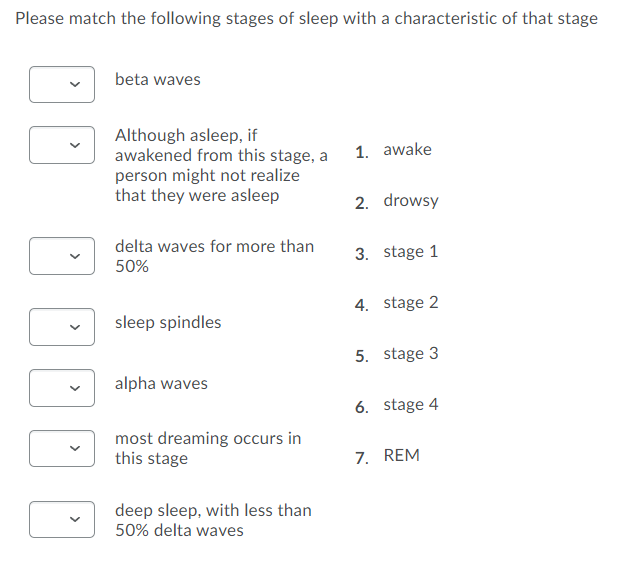This screenshot has width=640, height=568.
Task: Click the 'most dreaming occurs in this stage' text
Action: 207,449
